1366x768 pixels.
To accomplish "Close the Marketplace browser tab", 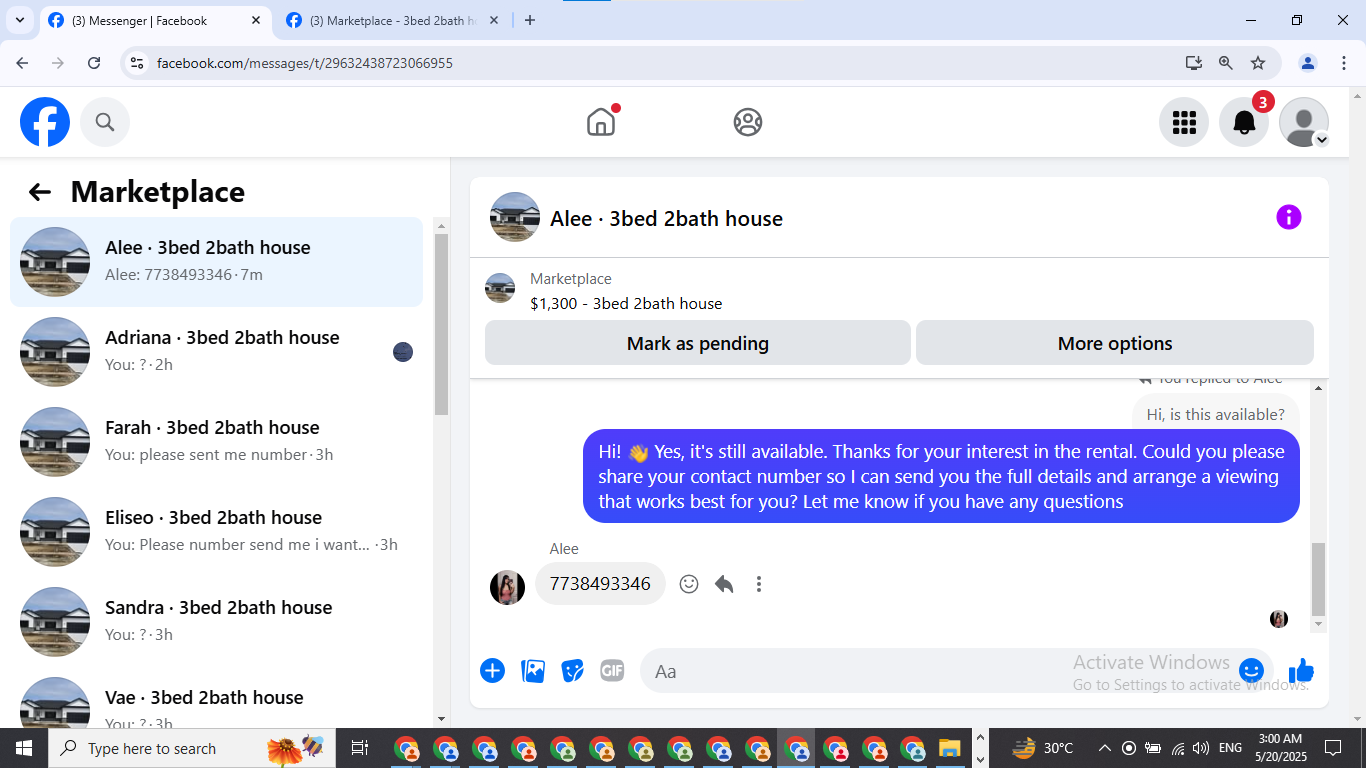I will 495,20.
